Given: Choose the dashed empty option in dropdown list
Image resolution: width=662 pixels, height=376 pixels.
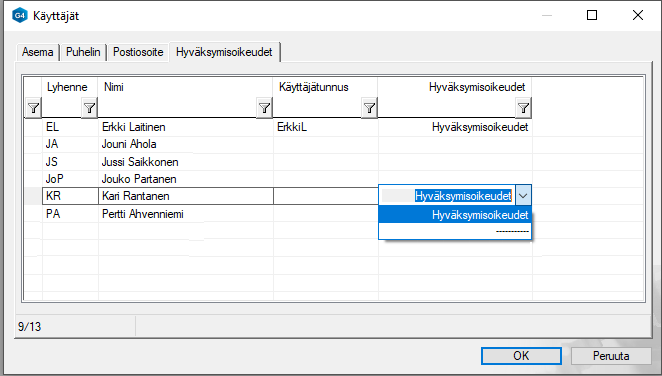Looking at the screenshot, I should 455,231.
